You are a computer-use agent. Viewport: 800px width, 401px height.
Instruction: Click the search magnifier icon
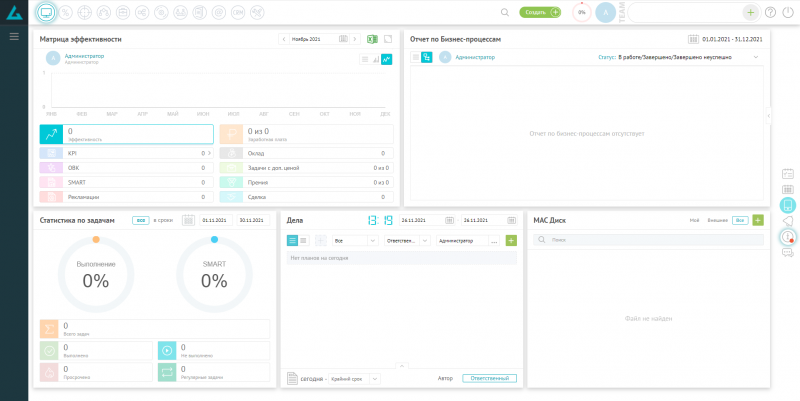[x=504, y=12]
